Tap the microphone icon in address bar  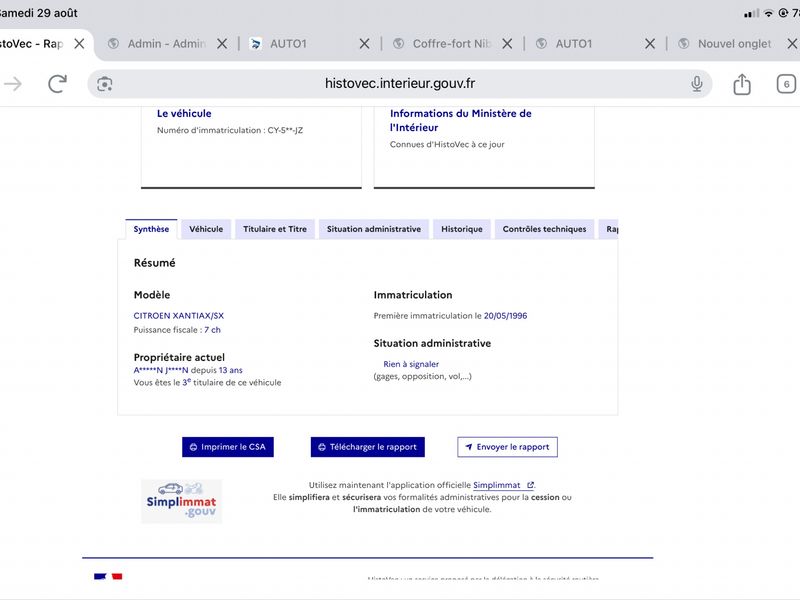point(696,84)
